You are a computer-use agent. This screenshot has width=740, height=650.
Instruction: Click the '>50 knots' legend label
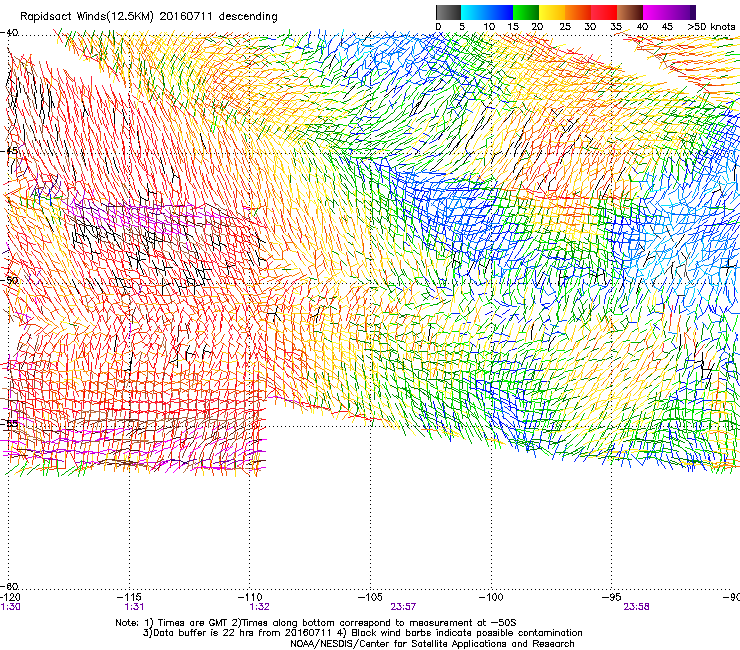(712, 26)
